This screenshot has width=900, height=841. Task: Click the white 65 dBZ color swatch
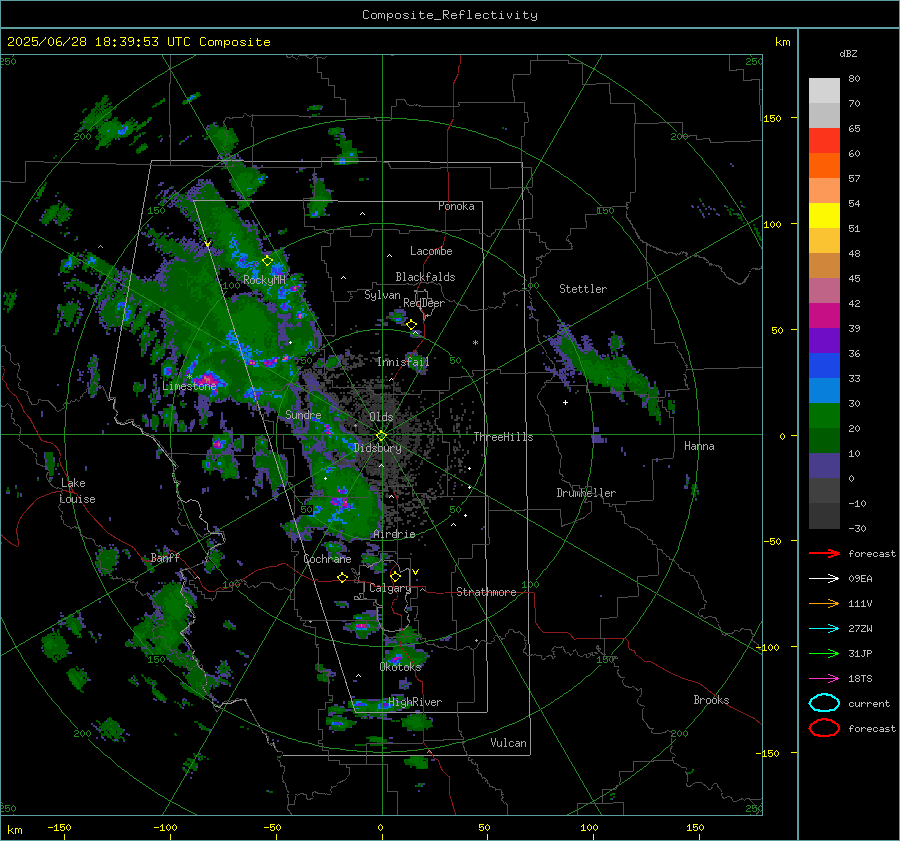(824, 115)
